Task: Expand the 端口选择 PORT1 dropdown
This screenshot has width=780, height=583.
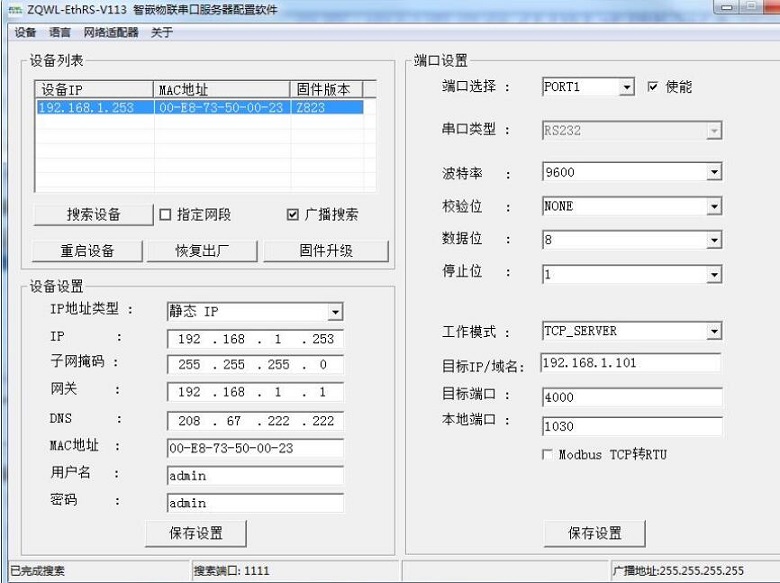Action: (x=627, y=88)
